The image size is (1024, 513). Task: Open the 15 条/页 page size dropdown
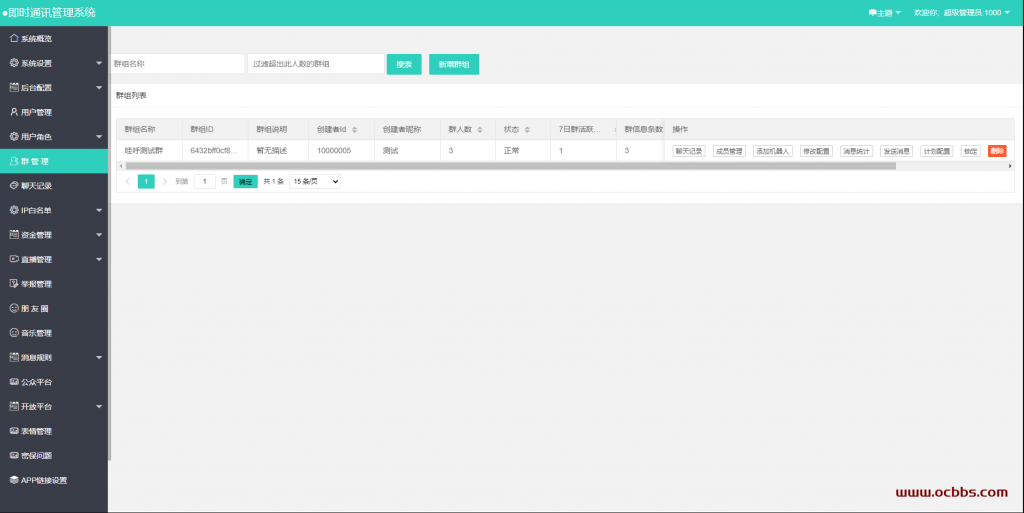[x=315, y=181]
